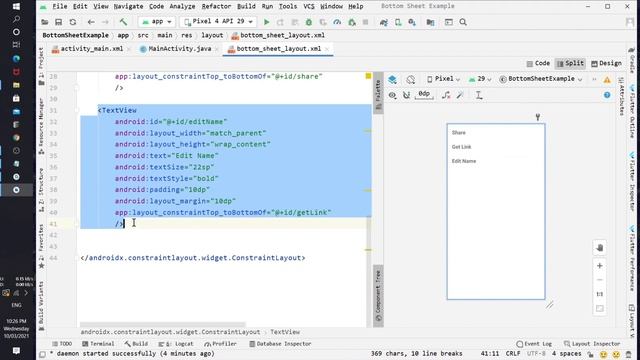Open Pixel 4 API 29 device dropdown

pos(218,22)
